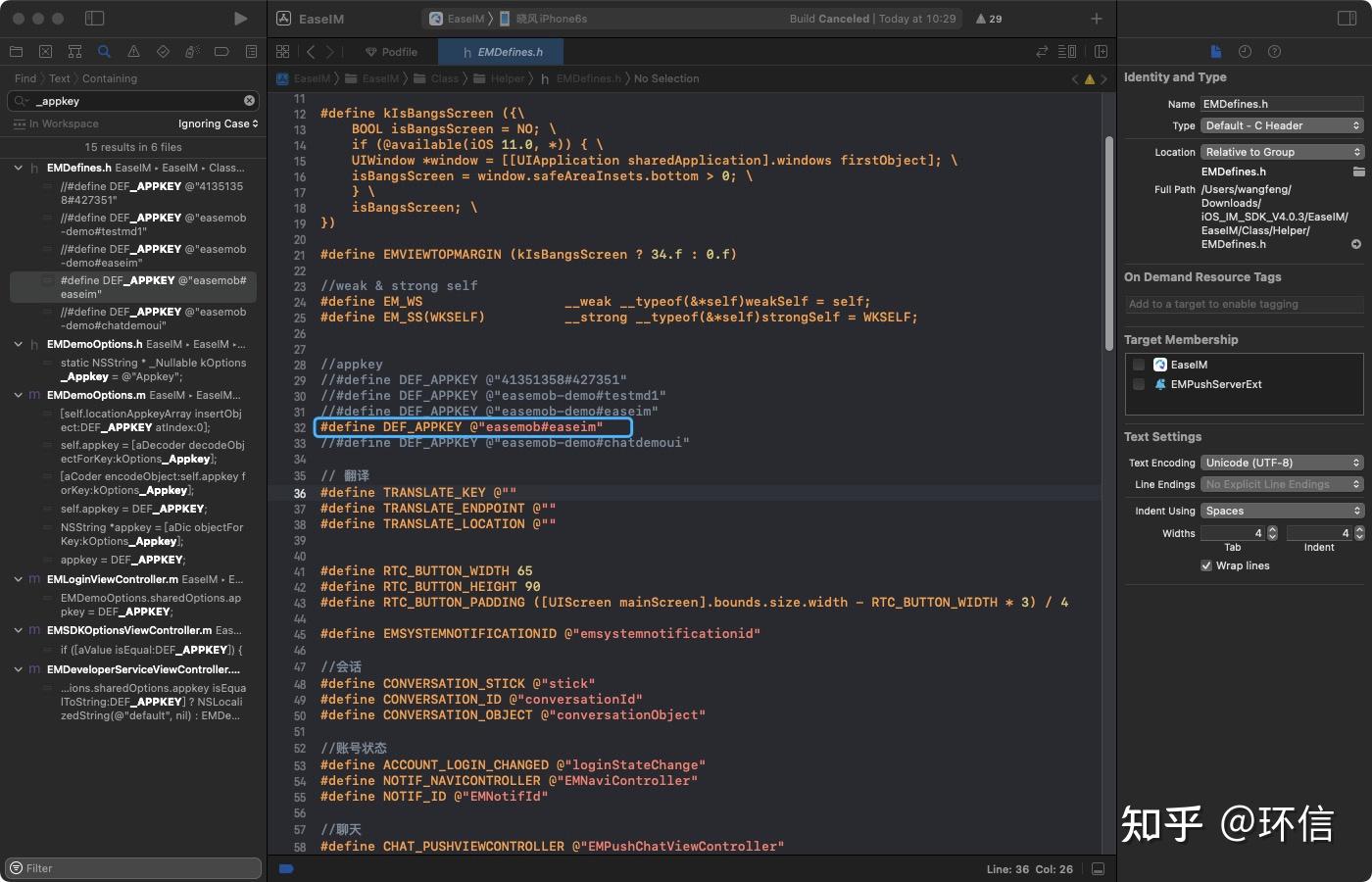This screenshot has height=882, width=1372.
Task: Open the Ignoring Case dropdown
Action: click(x=218, y=124)
